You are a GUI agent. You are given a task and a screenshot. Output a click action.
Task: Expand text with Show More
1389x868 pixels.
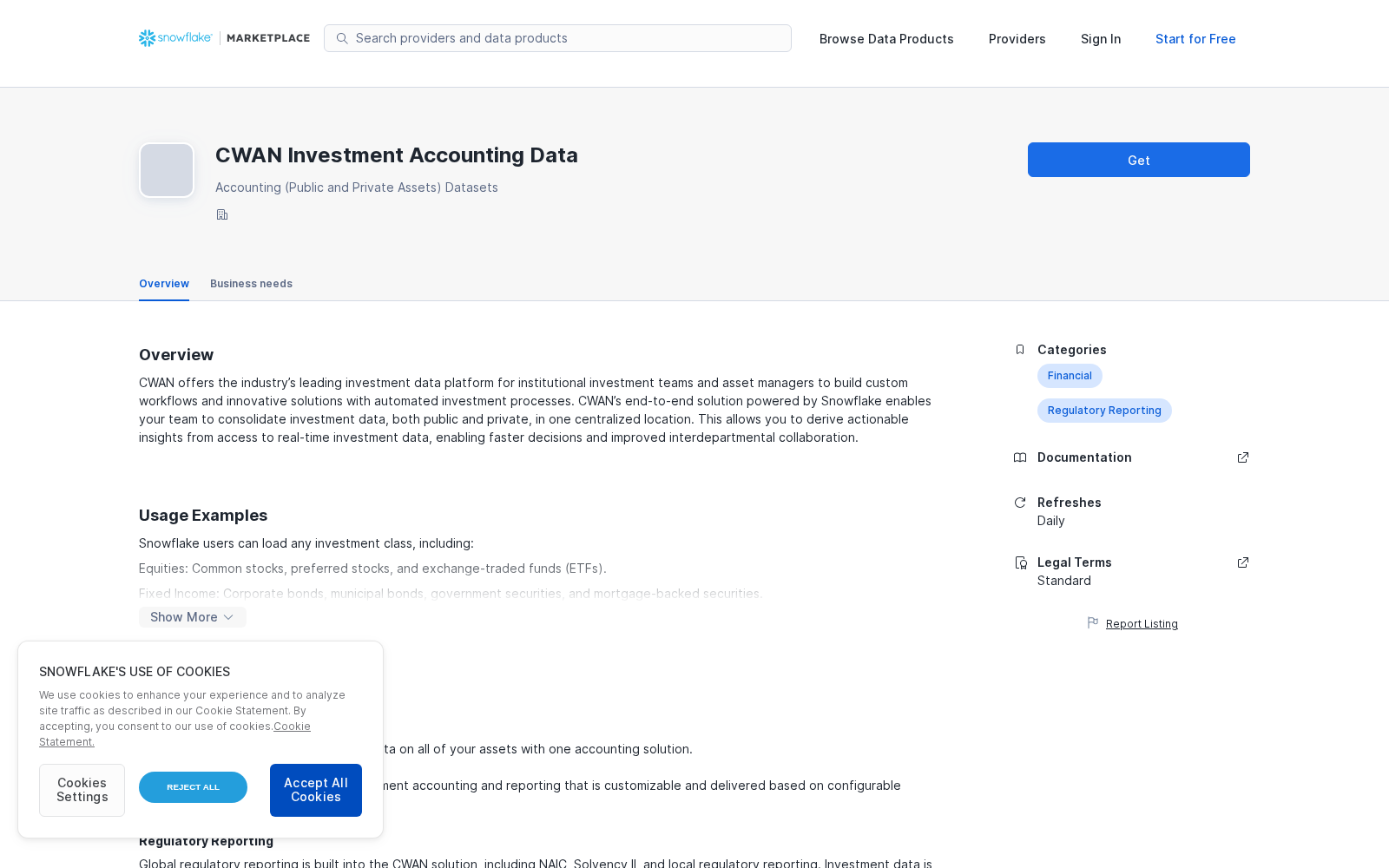(x=192, y=617)
